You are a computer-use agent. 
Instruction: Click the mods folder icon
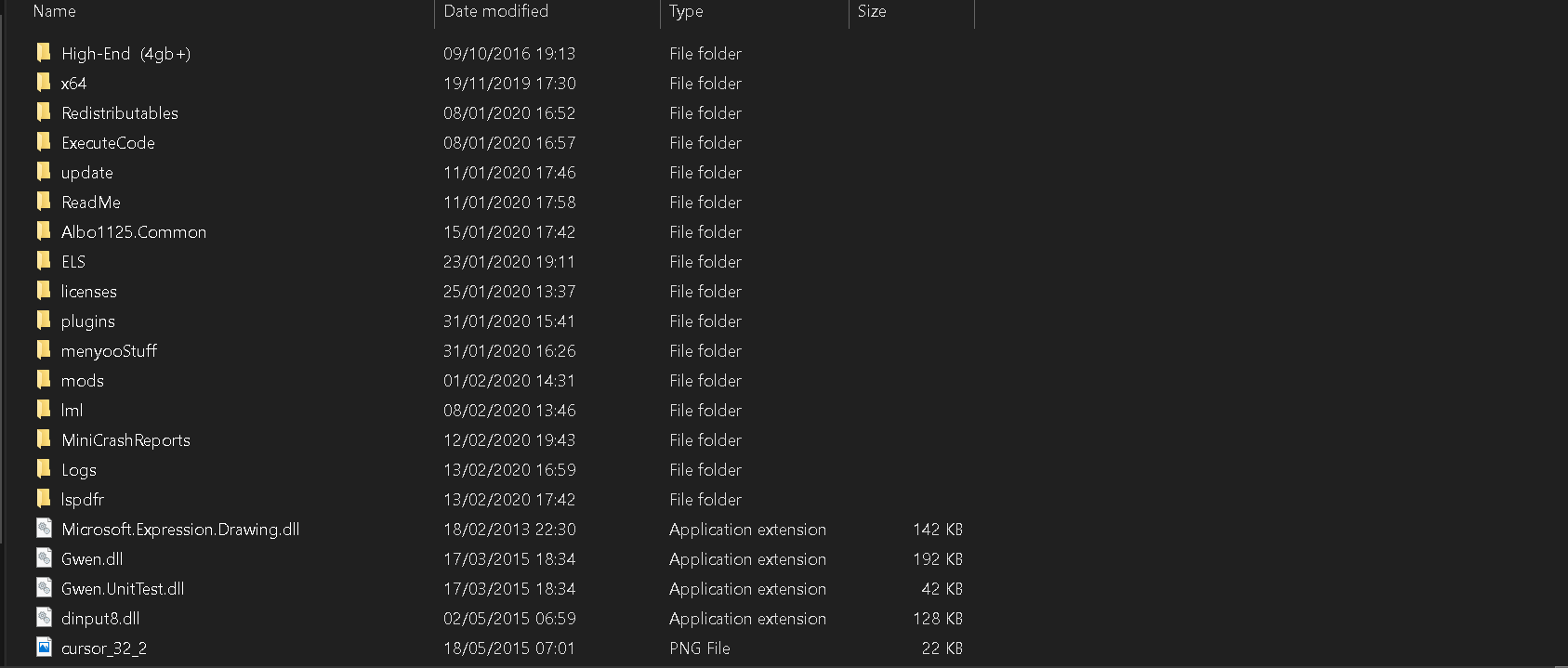[44, 379]
